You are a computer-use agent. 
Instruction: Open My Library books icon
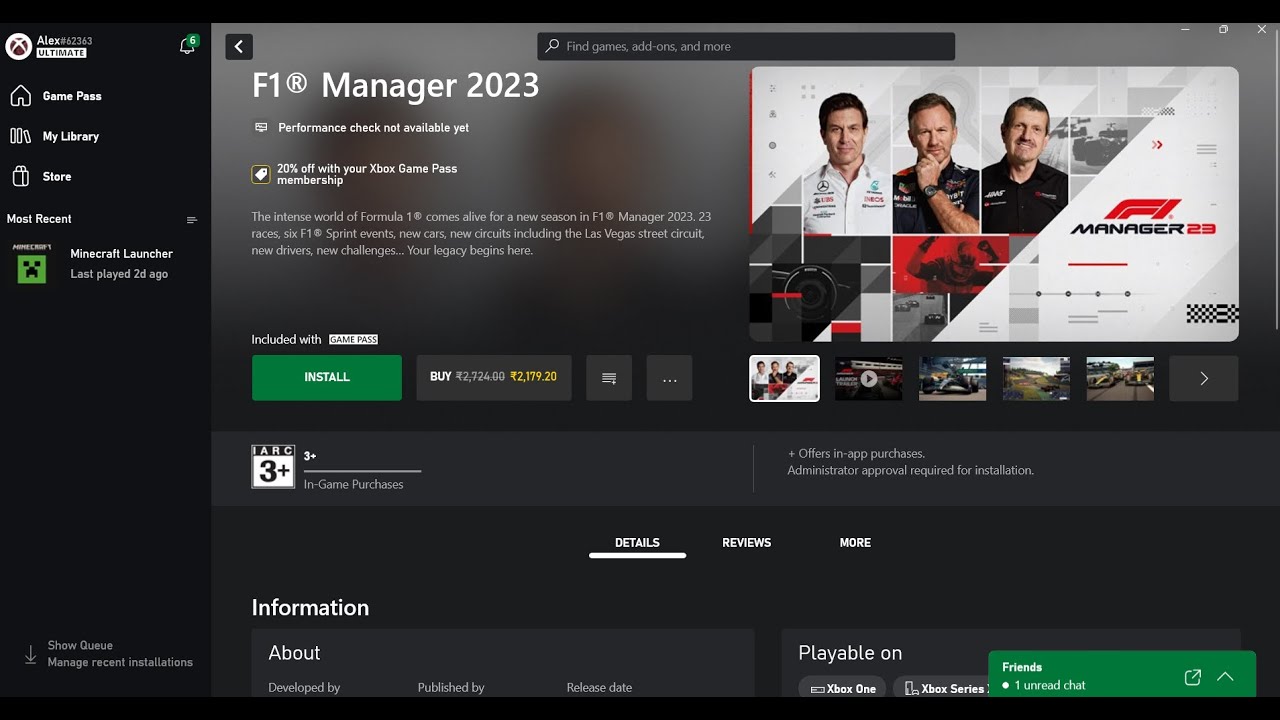coord(20,136)
